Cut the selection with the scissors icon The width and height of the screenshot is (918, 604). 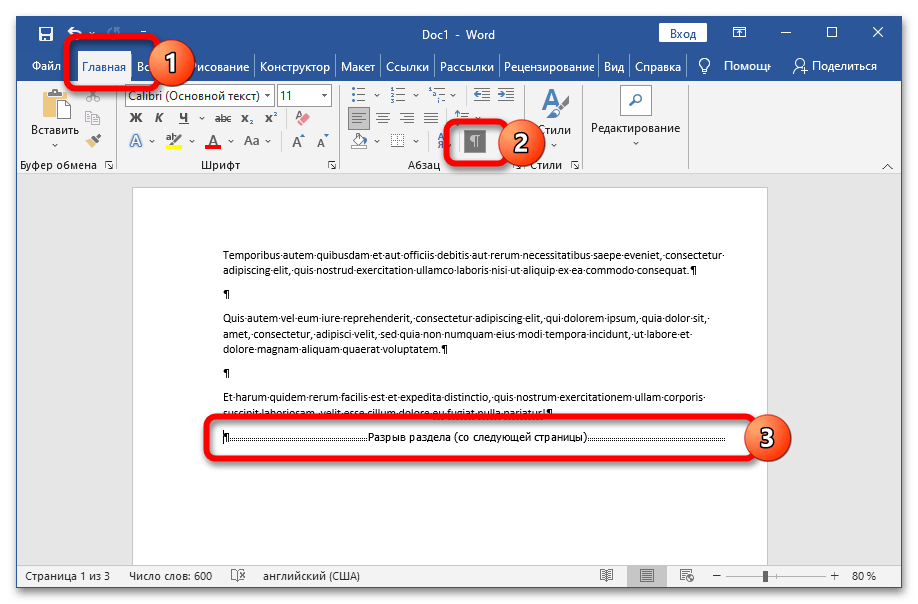pos(93,97)
